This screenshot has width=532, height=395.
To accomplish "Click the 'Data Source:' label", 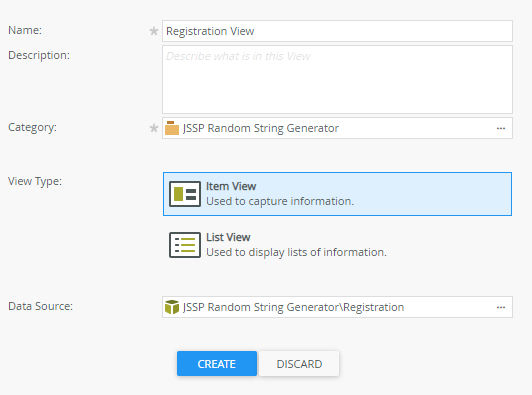I will [x=40, y=306].
